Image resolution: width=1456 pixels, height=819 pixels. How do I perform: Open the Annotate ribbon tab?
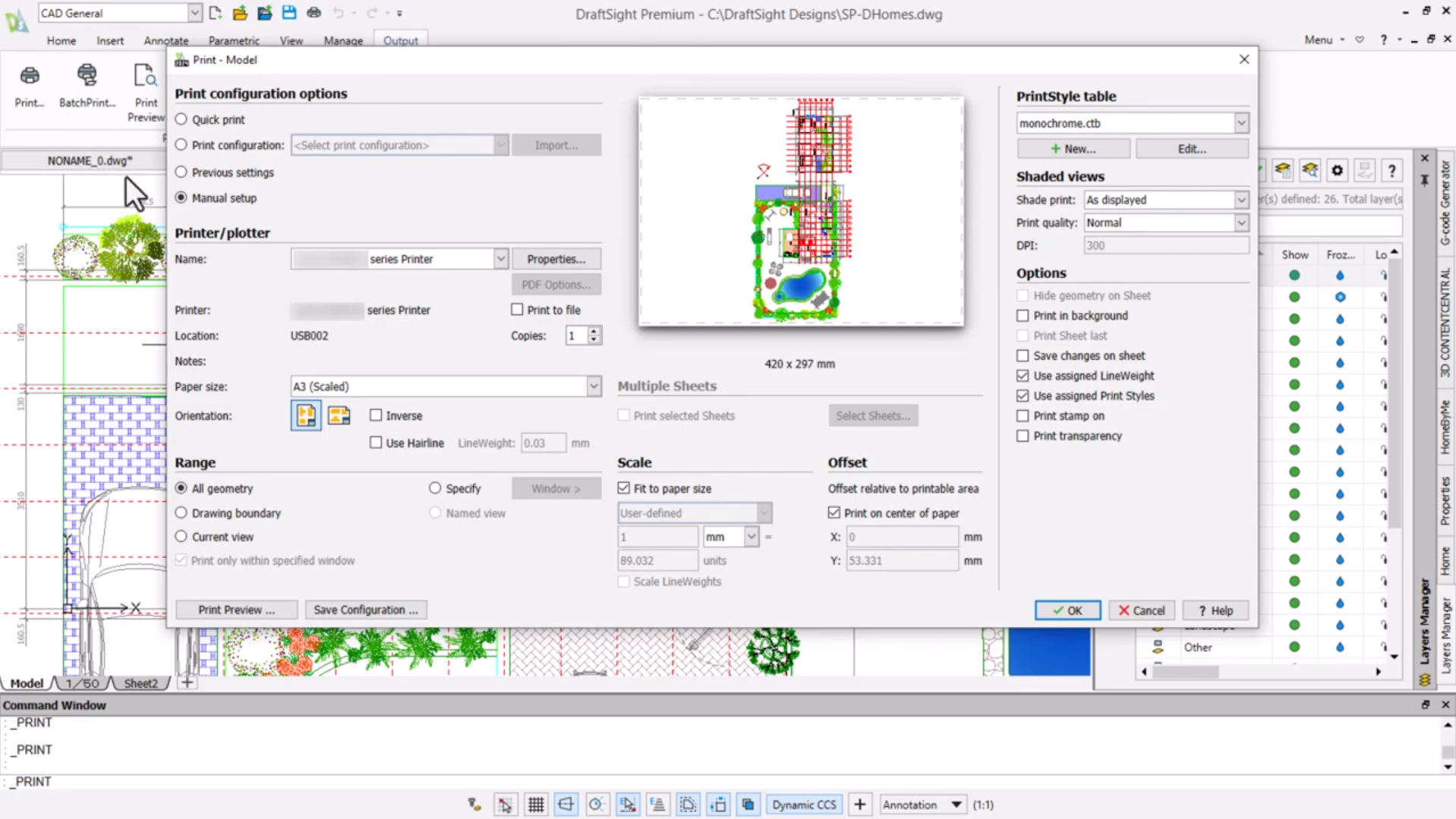click(x=165, y=40)
